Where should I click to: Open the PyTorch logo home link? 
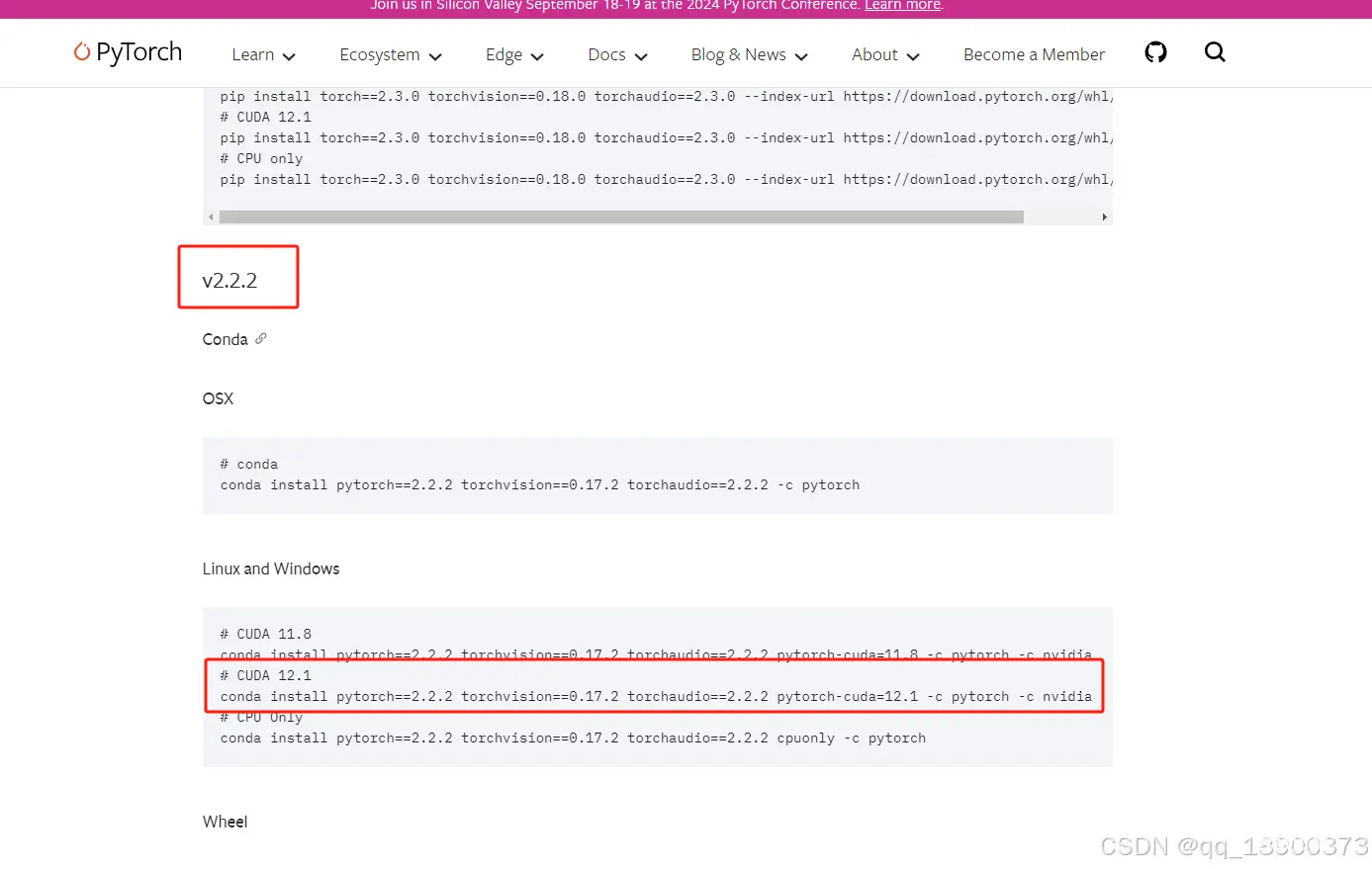128,52
